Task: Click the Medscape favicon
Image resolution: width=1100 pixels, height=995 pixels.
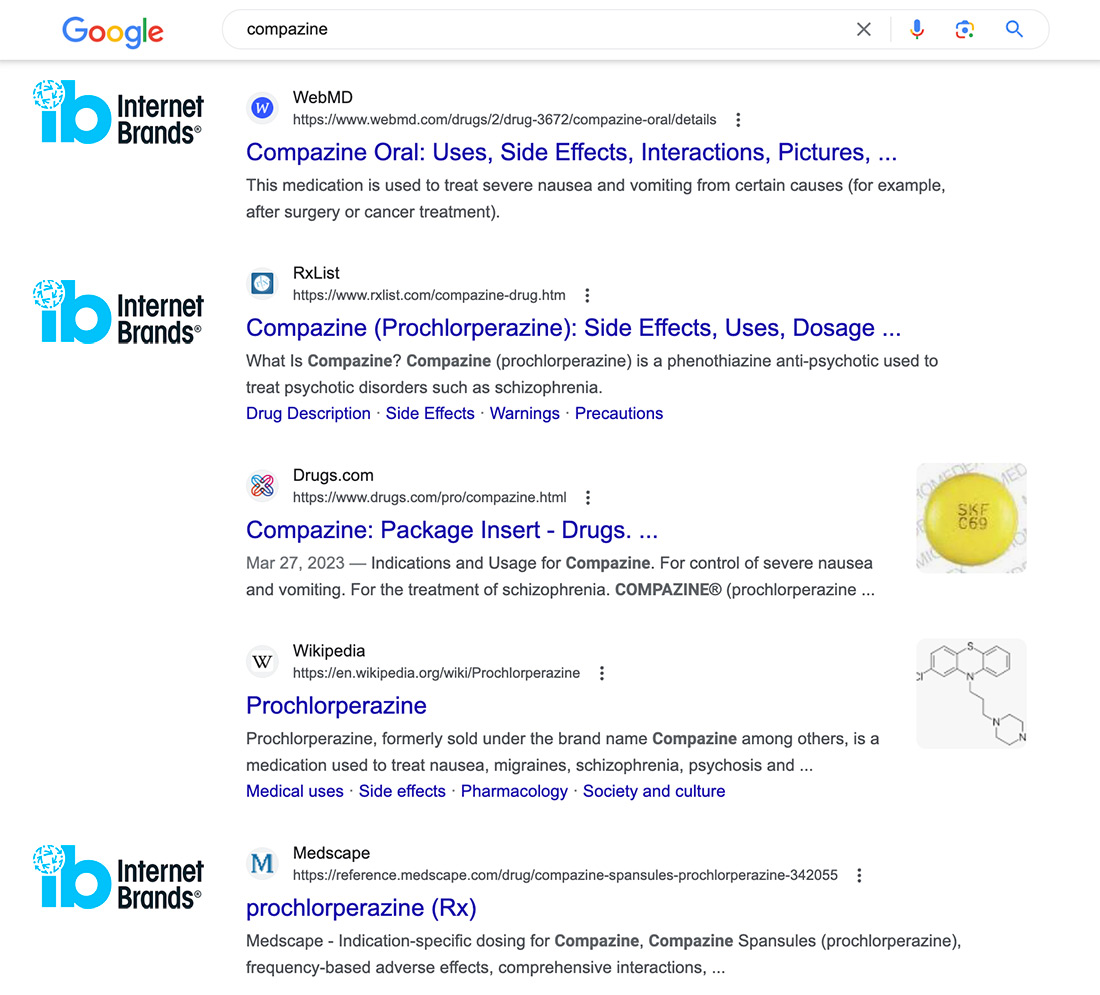Action: 262,863
